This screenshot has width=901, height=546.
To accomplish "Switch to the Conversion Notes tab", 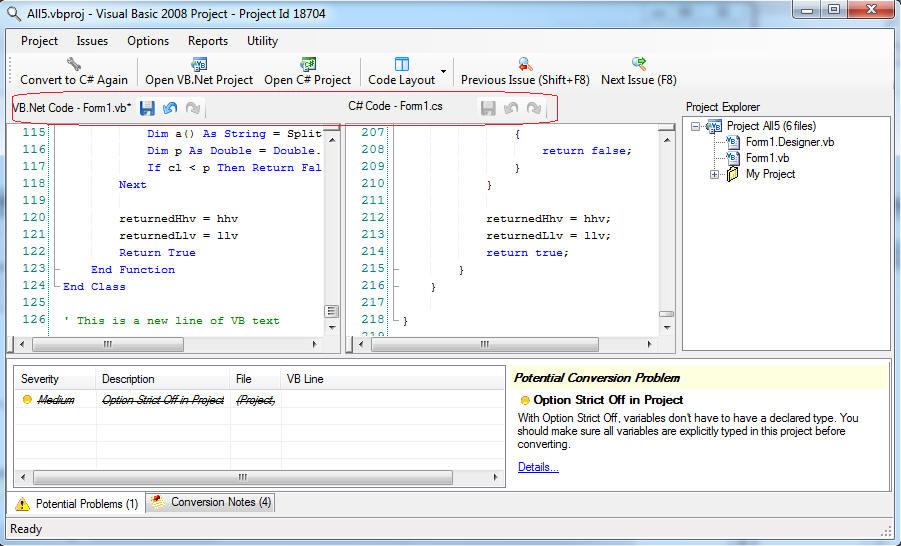I will [211, 502].
